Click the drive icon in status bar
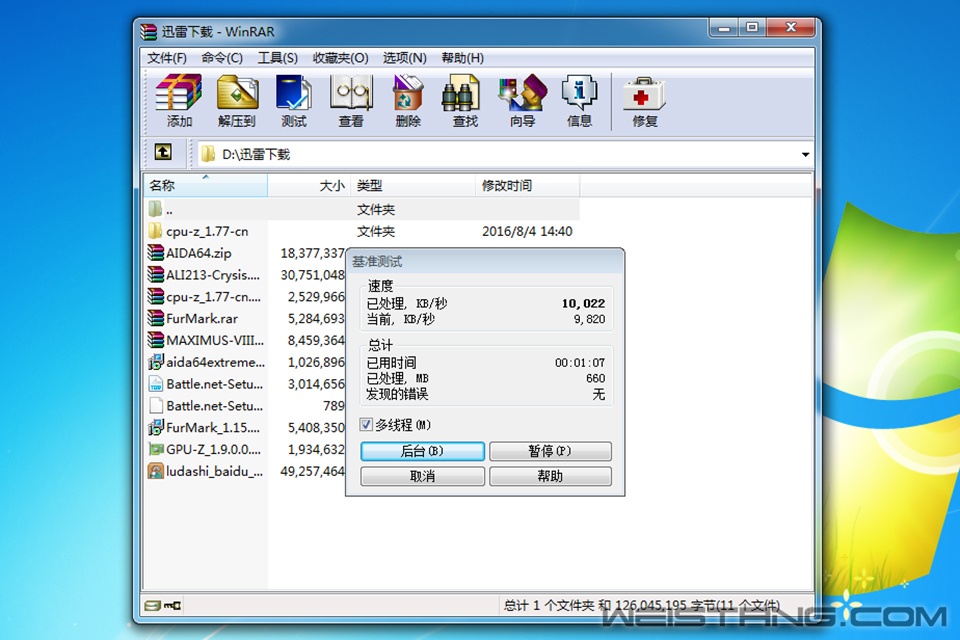Screen dimensions: 960x640 tap(152, 606)
